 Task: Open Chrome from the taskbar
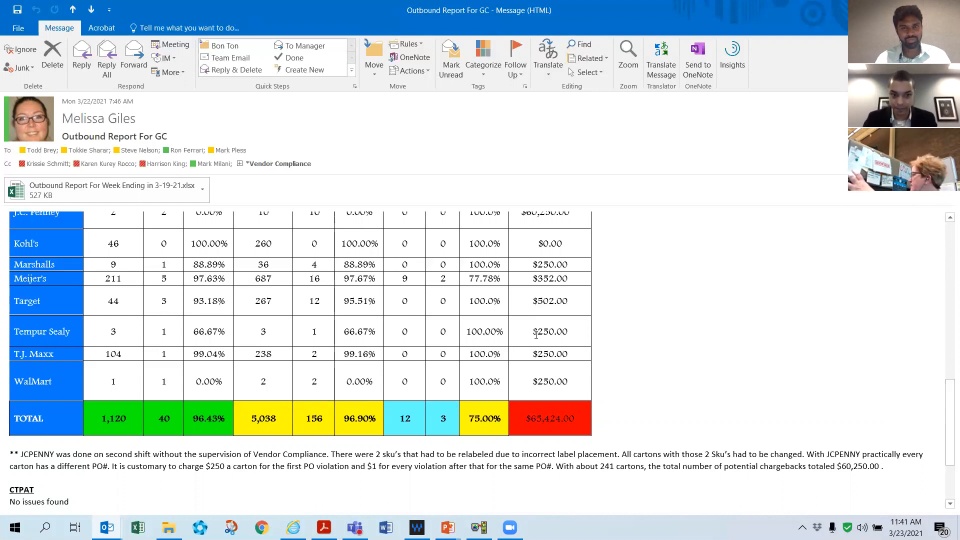point(261,527)
